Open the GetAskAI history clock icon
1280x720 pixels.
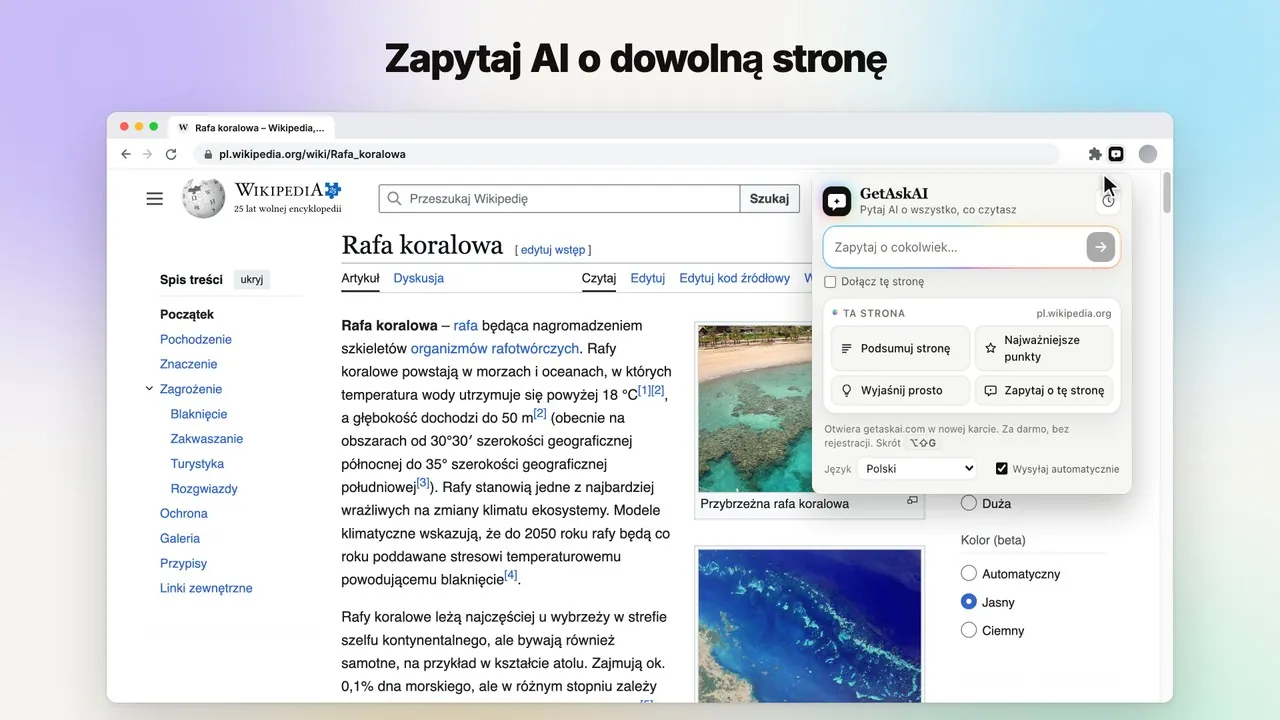click(1108, 201)
